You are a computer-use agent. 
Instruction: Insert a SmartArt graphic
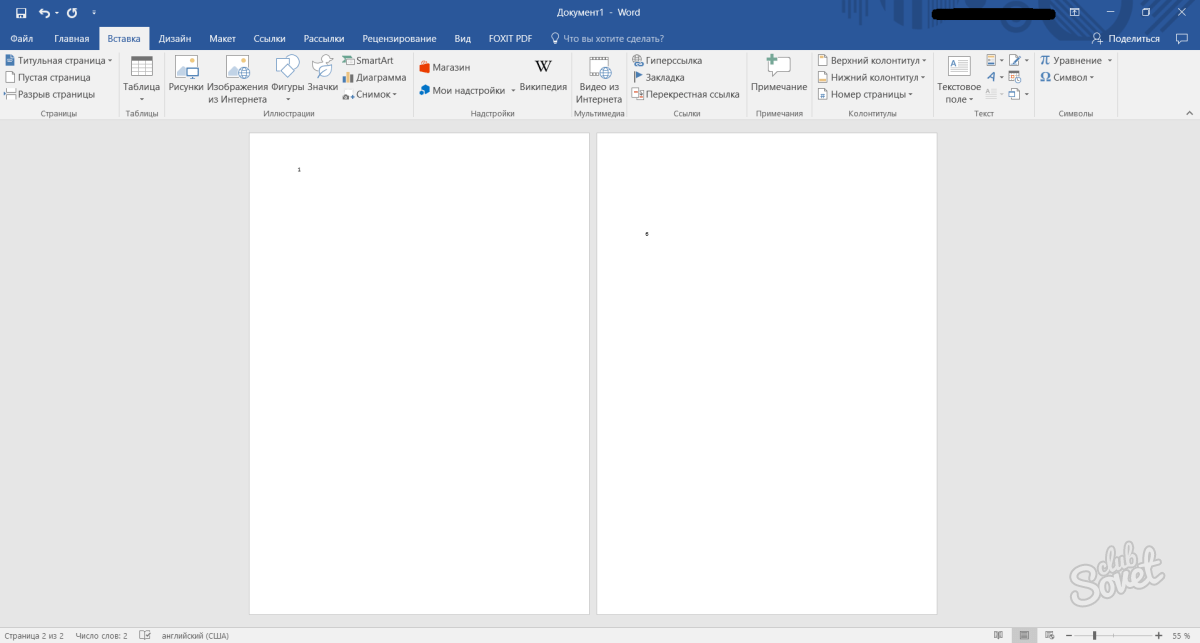[367, 61]
